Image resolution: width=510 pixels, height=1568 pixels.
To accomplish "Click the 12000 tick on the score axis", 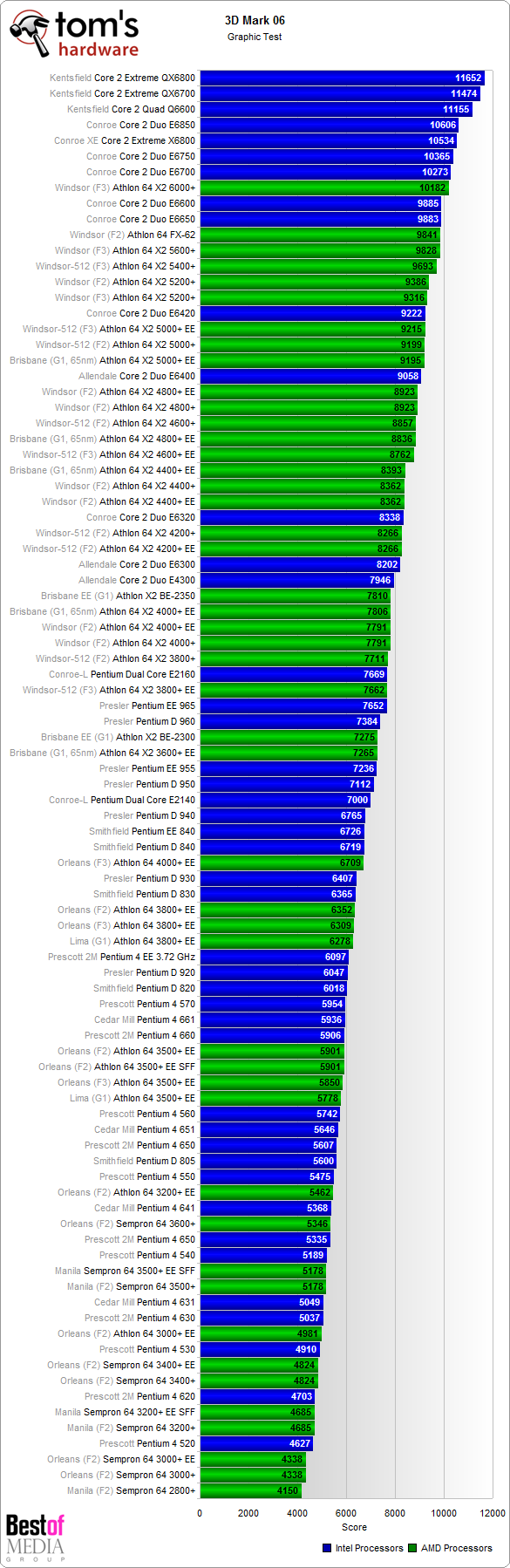I will (x=493, y=1513).
